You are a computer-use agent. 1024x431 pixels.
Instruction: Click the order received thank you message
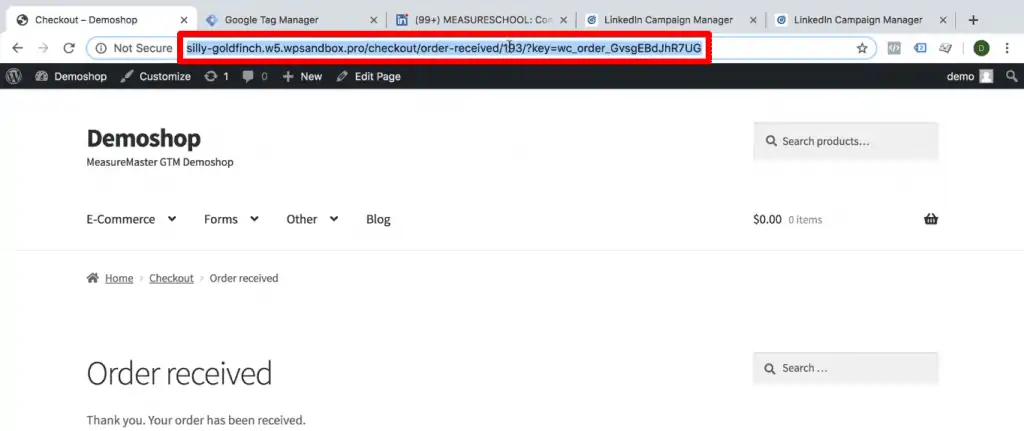(x=195, y=420)
